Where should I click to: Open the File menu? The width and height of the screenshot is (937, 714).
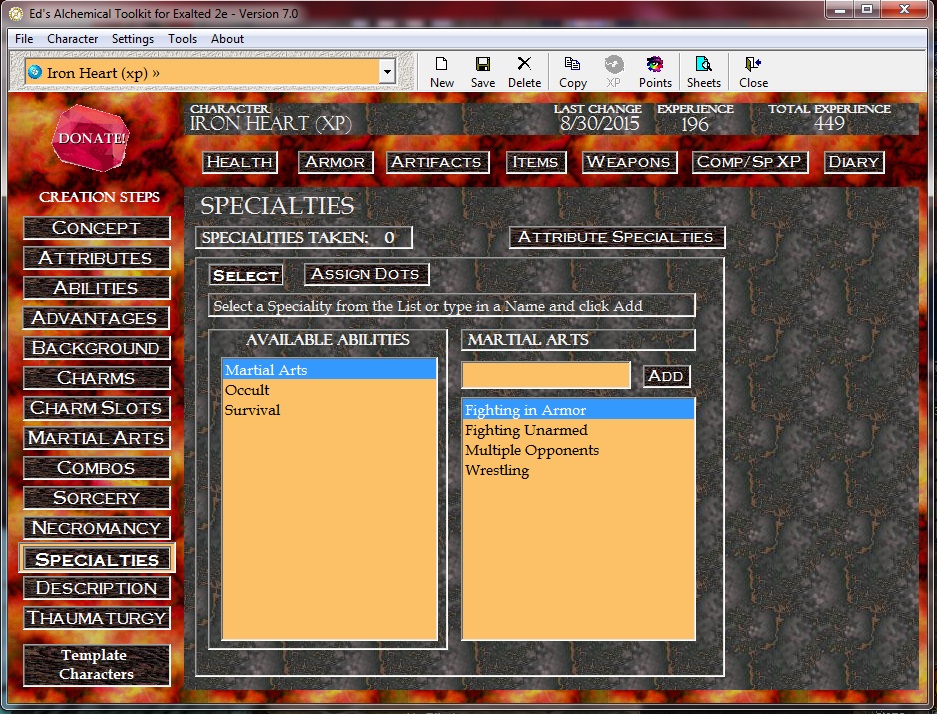coord(24,39)
